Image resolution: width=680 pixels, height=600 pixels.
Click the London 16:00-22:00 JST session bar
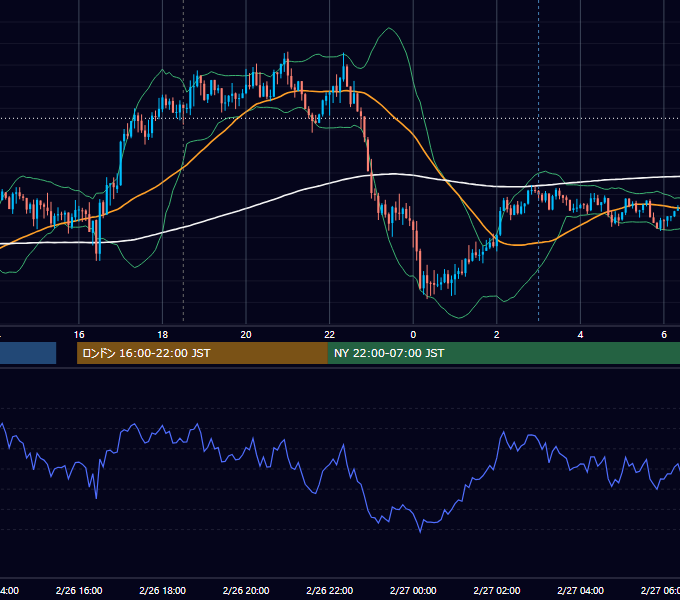coord(202,353)
